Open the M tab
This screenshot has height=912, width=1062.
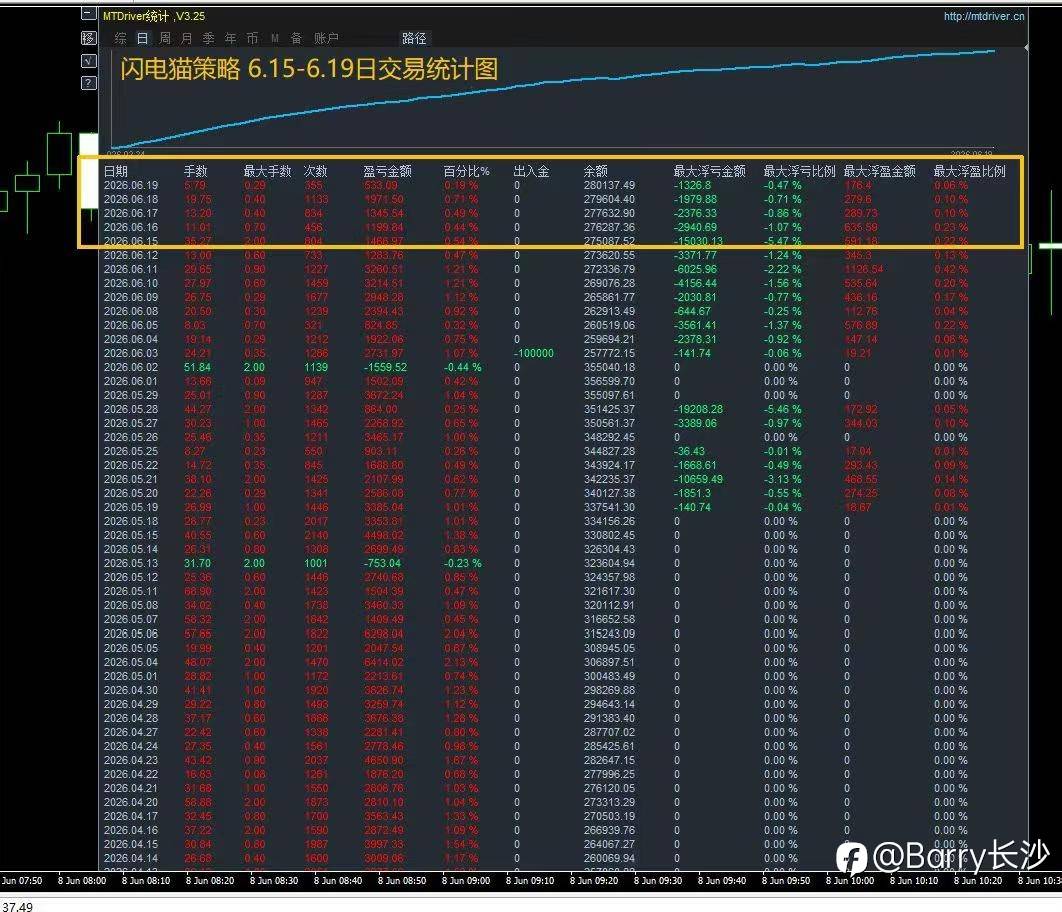click(275, 38)
